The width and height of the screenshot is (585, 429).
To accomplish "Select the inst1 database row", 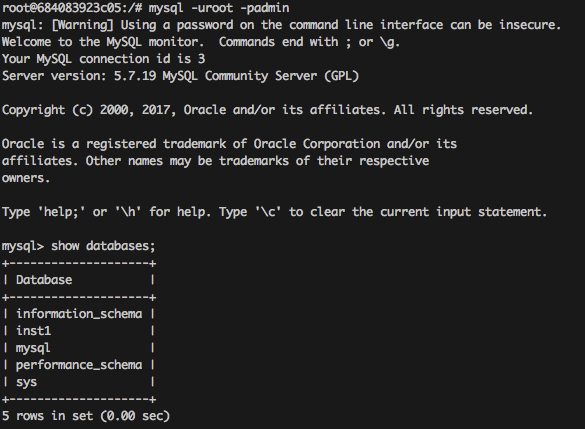I will 79,331.
